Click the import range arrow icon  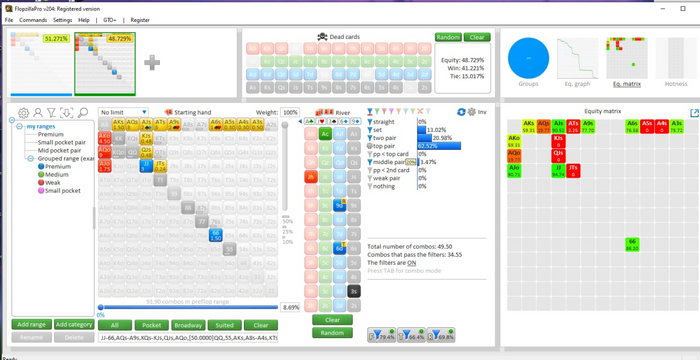click(x=67, y=113)
